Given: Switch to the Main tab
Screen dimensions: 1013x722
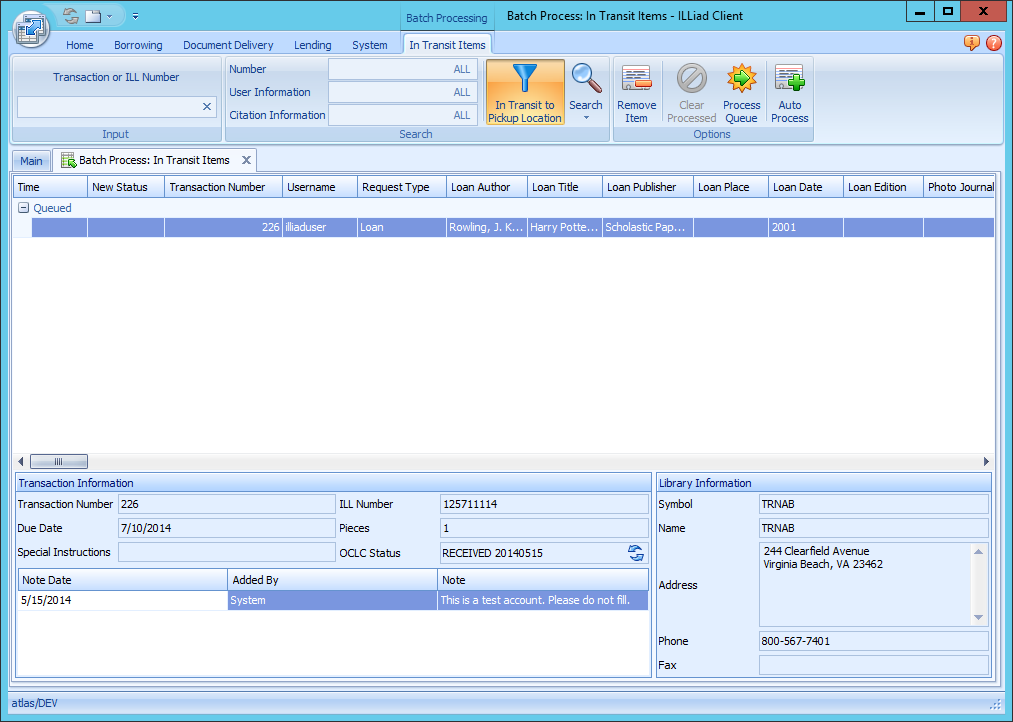Looking at the screenshot, I should point(31,160).
